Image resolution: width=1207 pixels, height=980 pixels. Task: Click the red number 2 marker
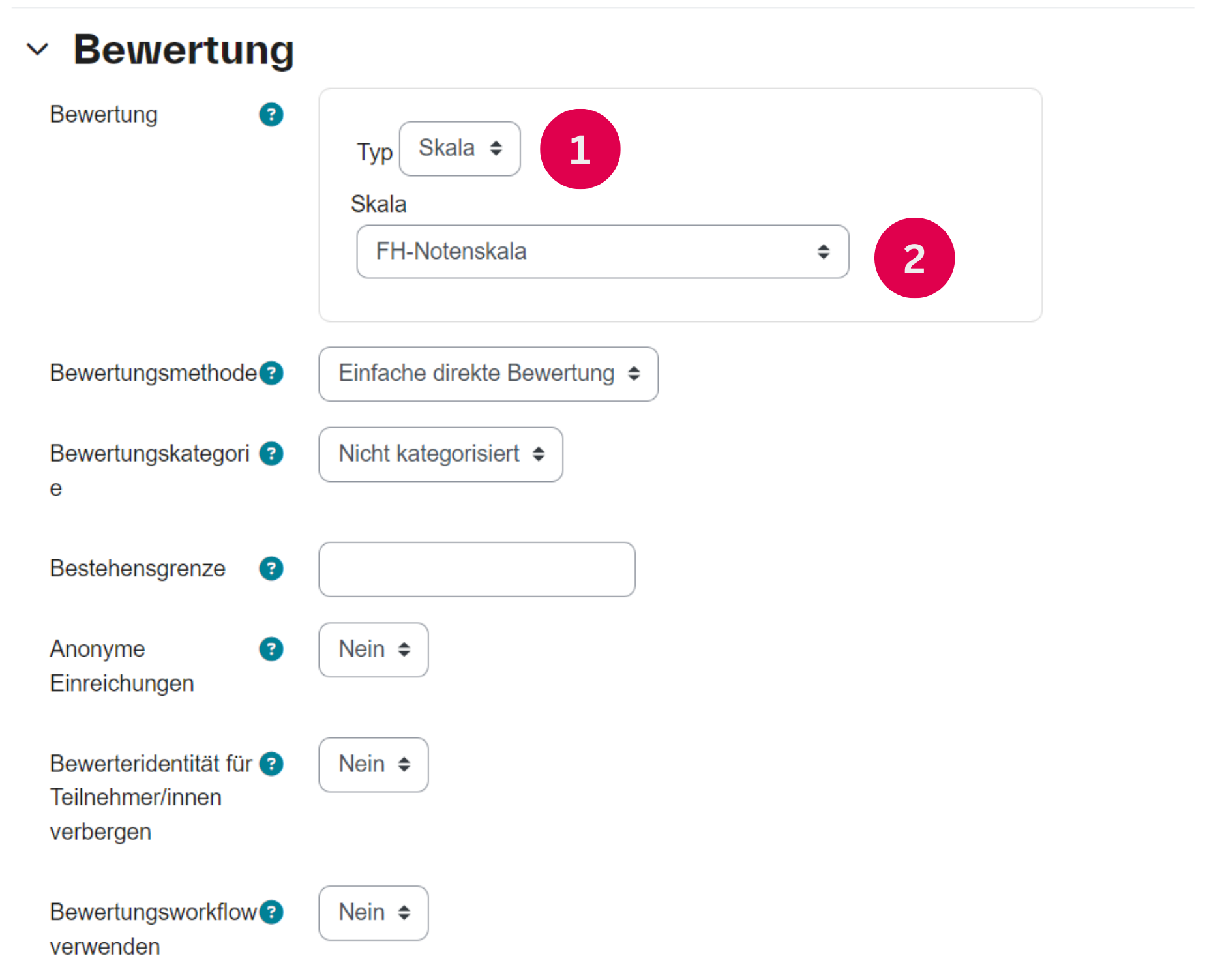pos(914,258)
